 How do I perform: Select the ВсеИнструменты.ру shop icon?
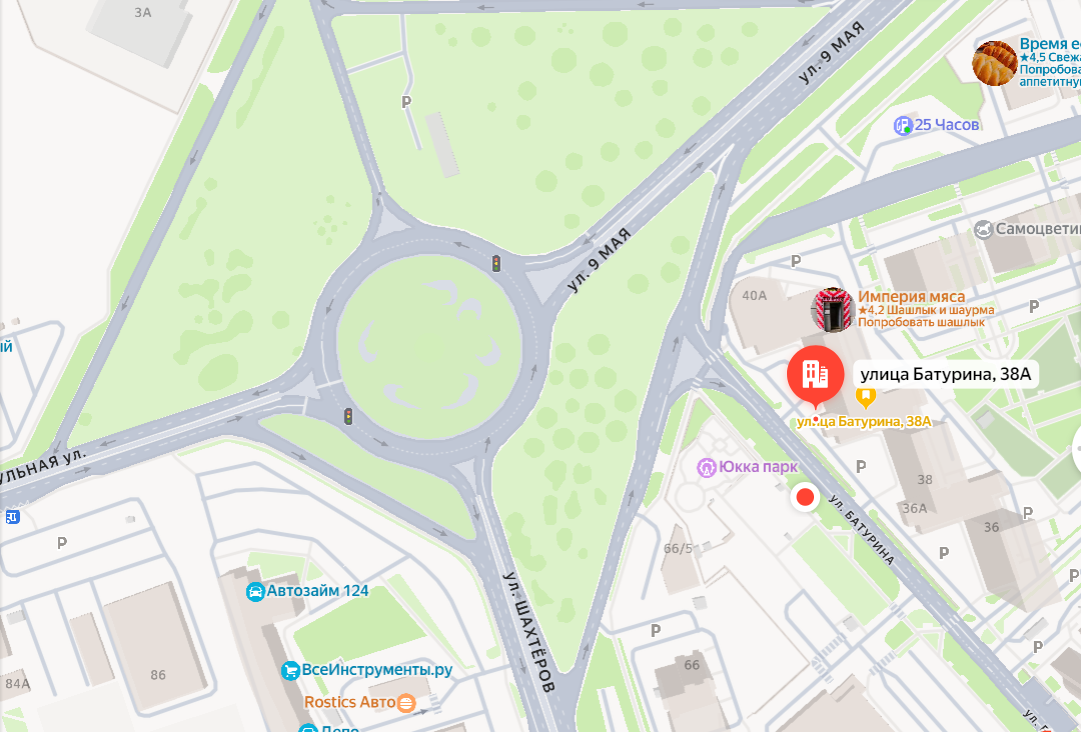[x=290, y=671]
